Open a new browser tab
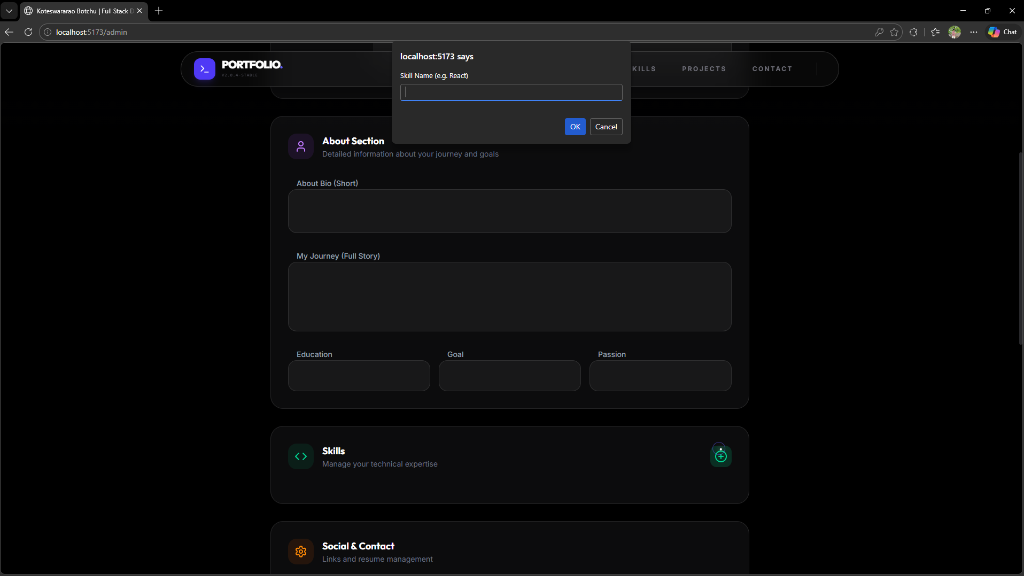The height and width of the screenshot is (576, 1024). coord(159,10)
